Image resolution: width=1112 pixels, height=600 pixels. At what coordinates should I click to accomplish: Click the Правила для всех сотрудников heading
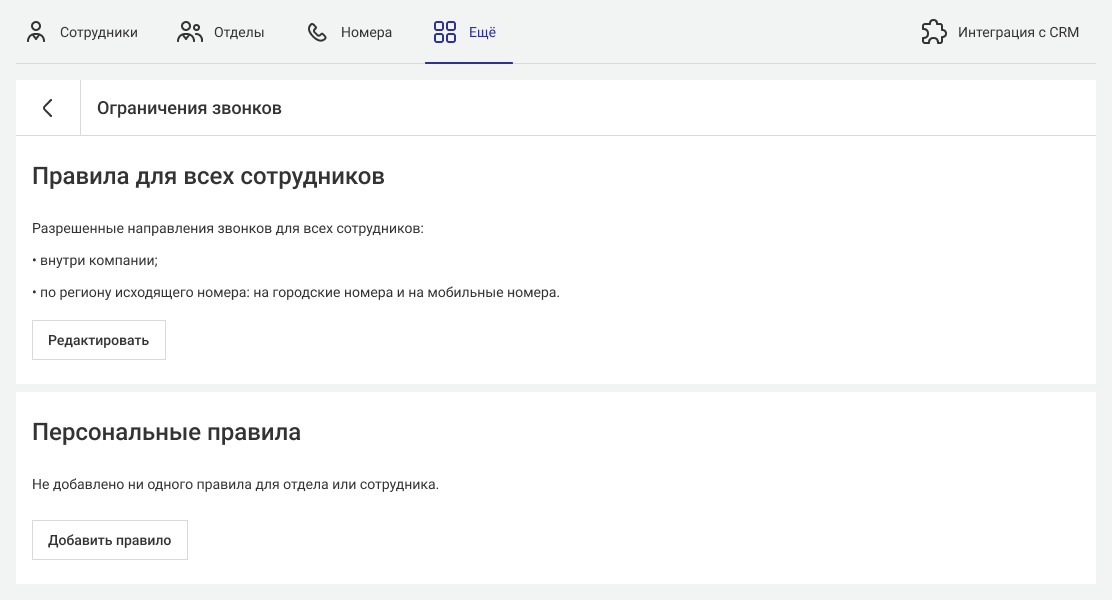click(x=208, y=177)
